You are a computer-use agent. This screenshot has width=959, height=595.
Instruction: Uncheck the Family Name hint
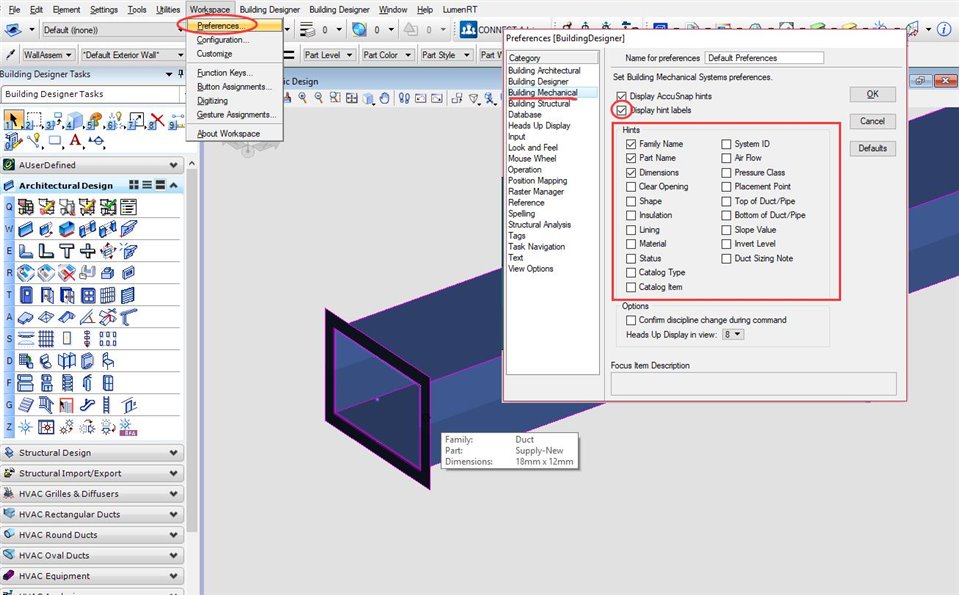(631, 144)
